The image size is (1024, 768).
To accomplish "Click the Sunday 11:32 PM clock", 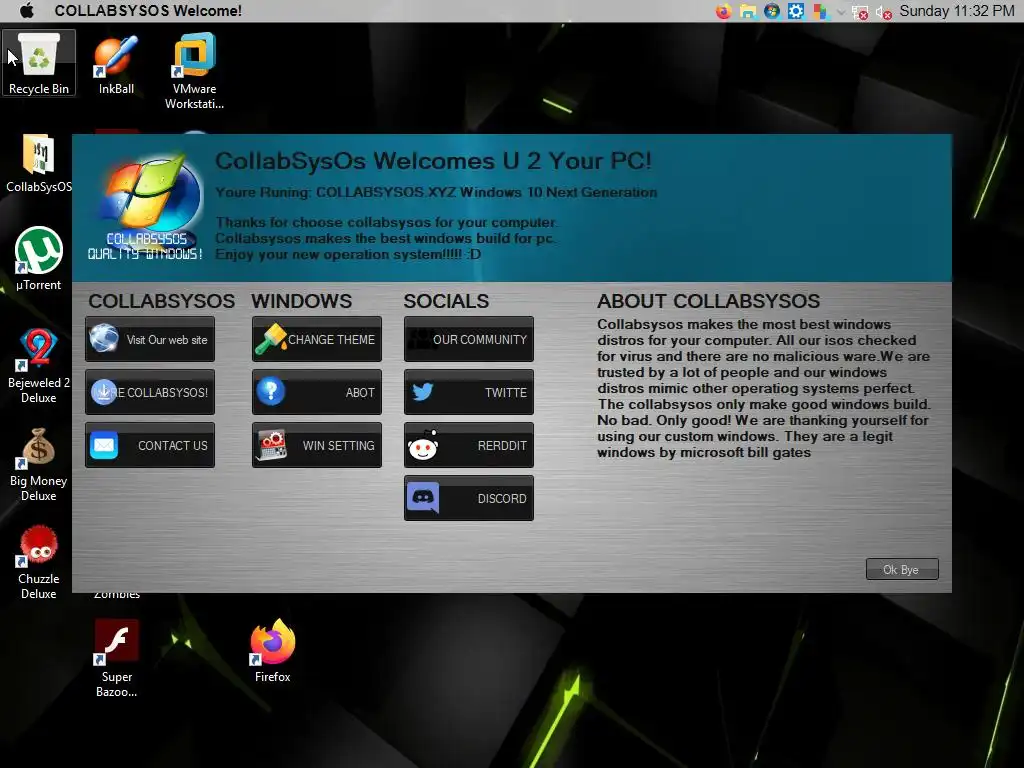I will click(x=957, y=11).
